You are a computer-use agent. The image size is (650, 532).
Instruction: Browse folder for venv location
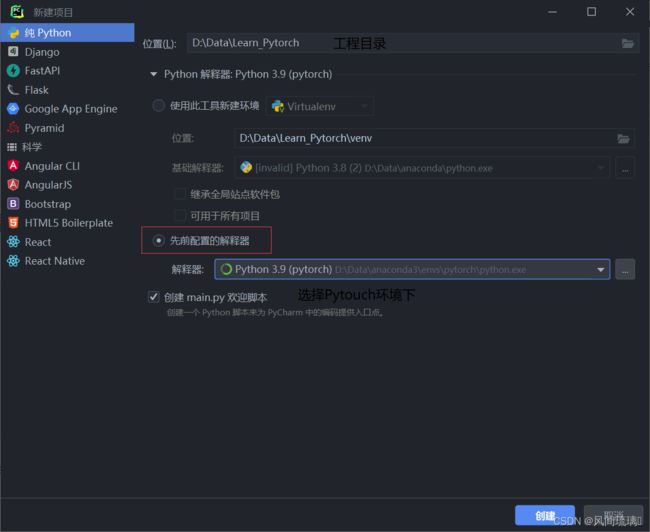(623, 138)
